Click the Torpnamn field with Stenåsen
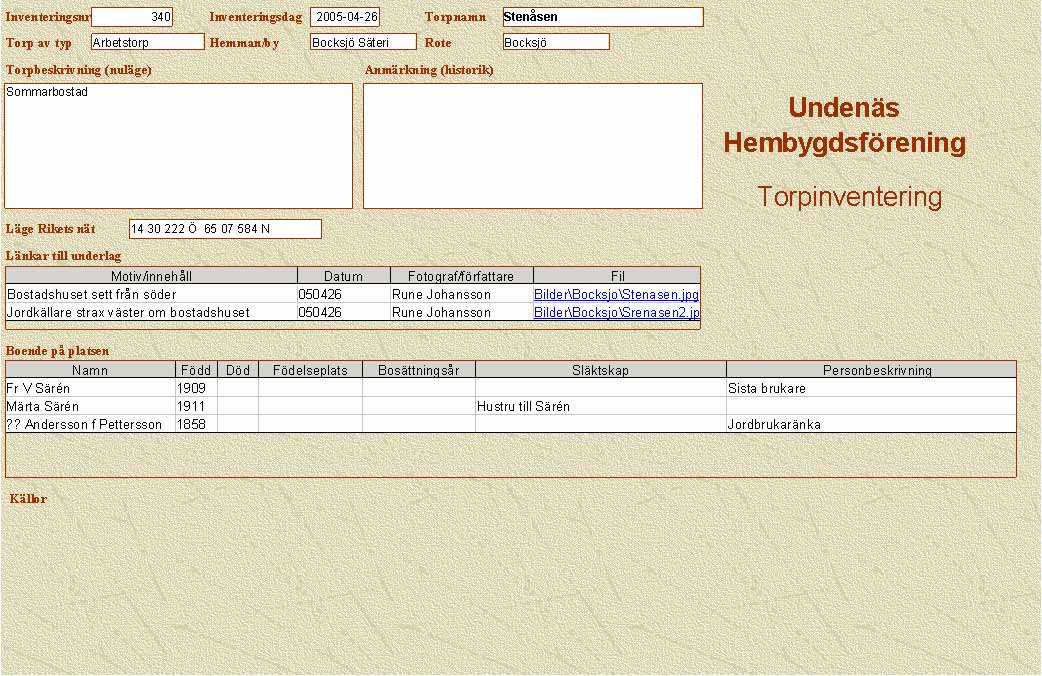Image resolution: width=1042 pixels, height=676 pixels. 603,17
